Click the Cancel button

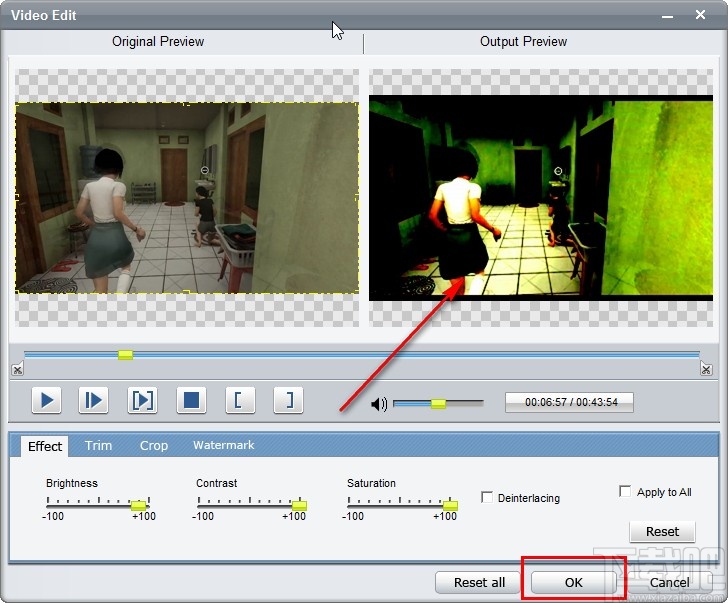669,582
